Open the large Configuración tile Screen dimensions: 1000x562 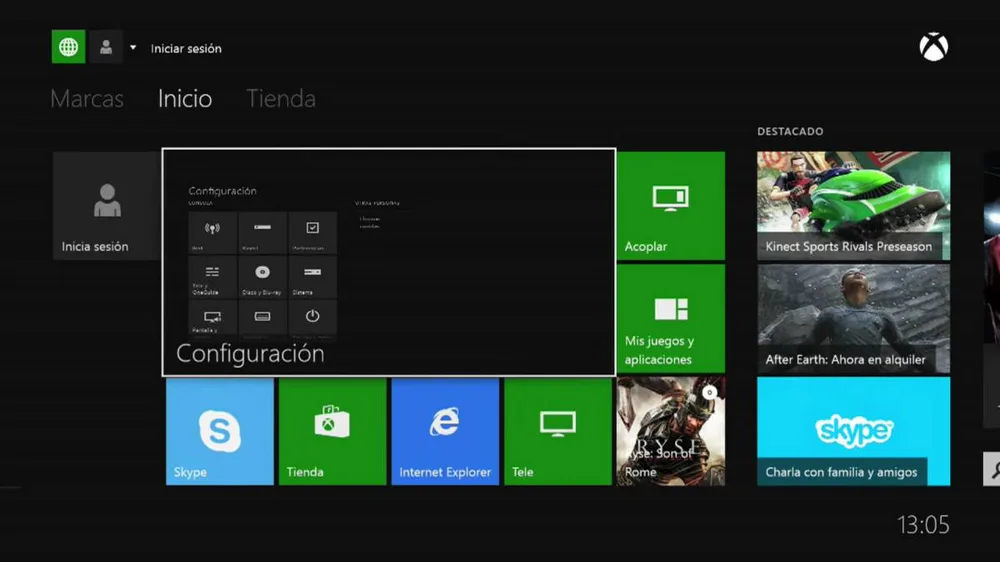pos(389,262)
